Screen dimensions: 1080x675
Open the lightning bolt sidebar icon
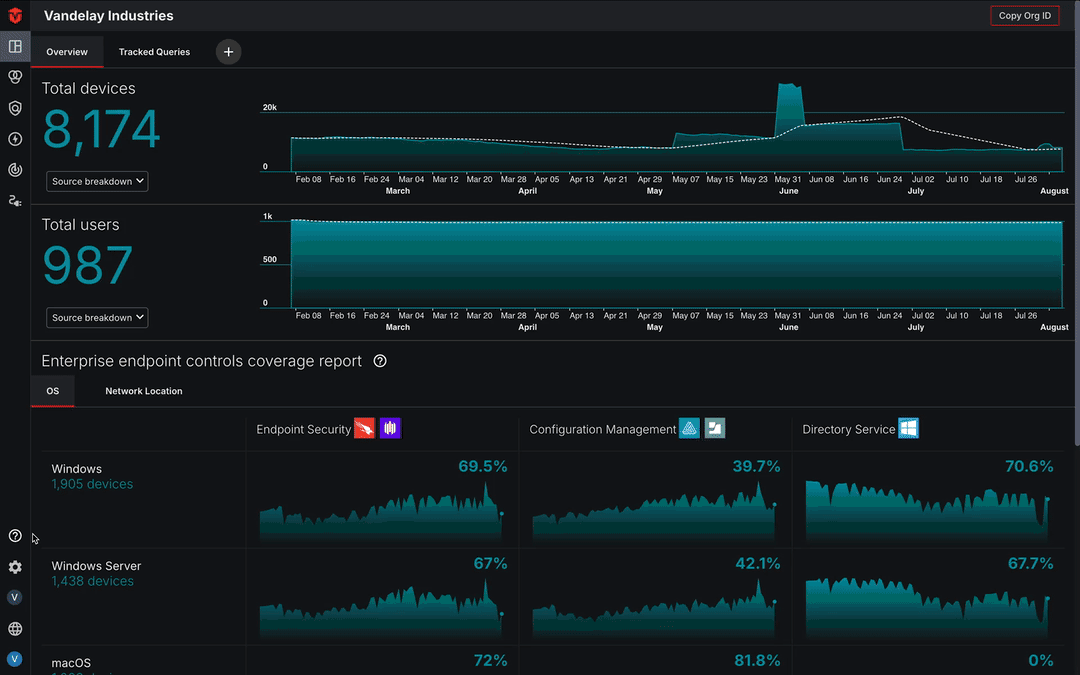15,139
